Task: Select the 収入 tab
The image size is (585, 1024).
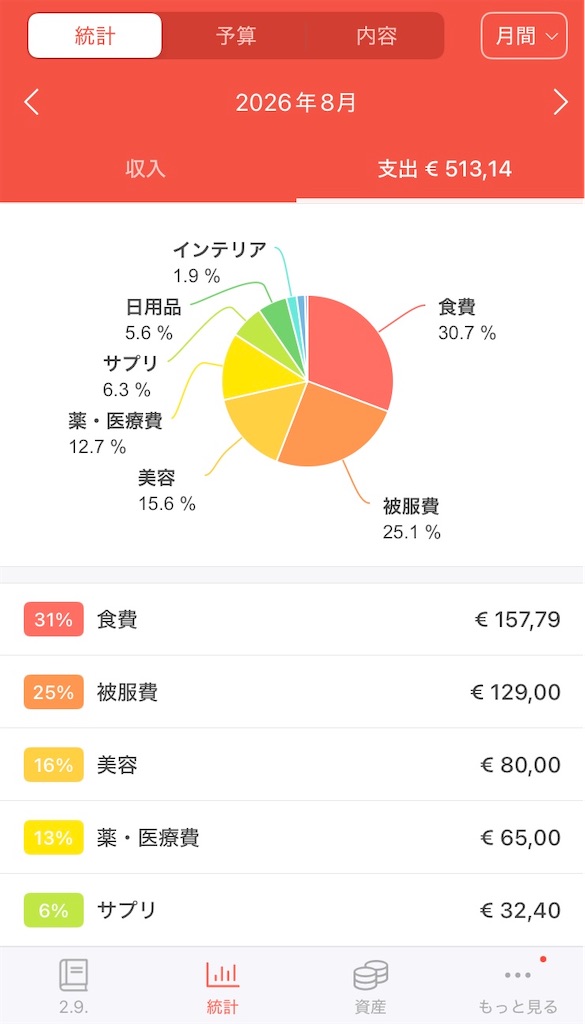Action: [x=146, y=169]
